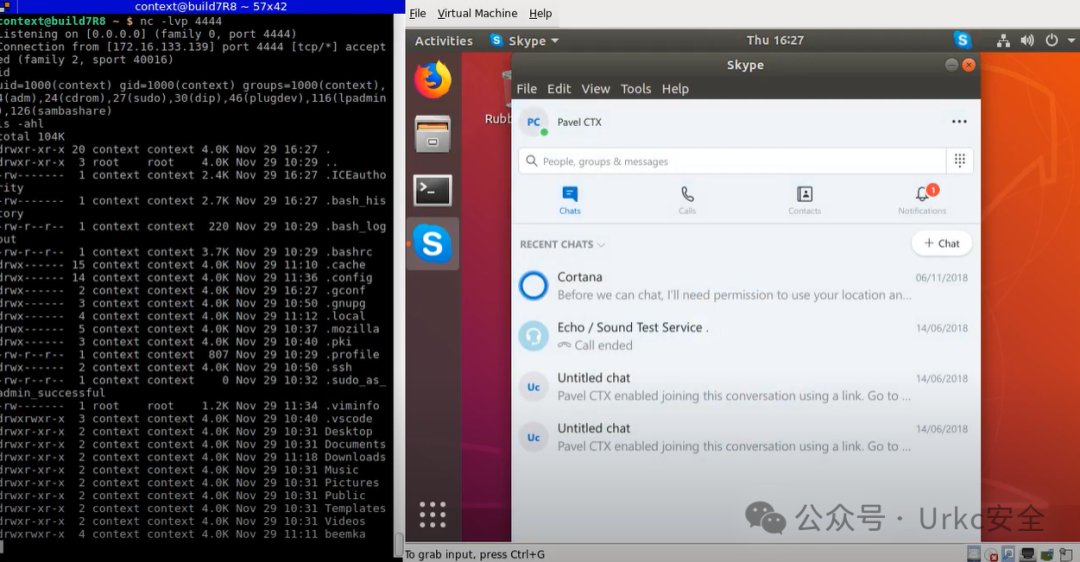This screenshot has width=1080, height=562.
Task: Close the Skype window
Action: click(968, 65)
